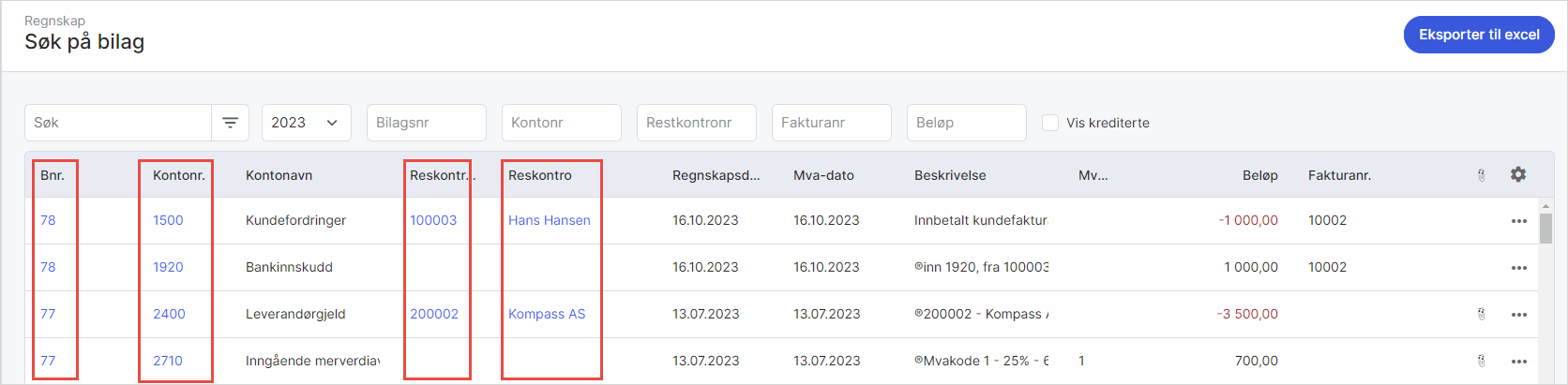
Task: Focus the Søk search field
Action: [118, 123]
